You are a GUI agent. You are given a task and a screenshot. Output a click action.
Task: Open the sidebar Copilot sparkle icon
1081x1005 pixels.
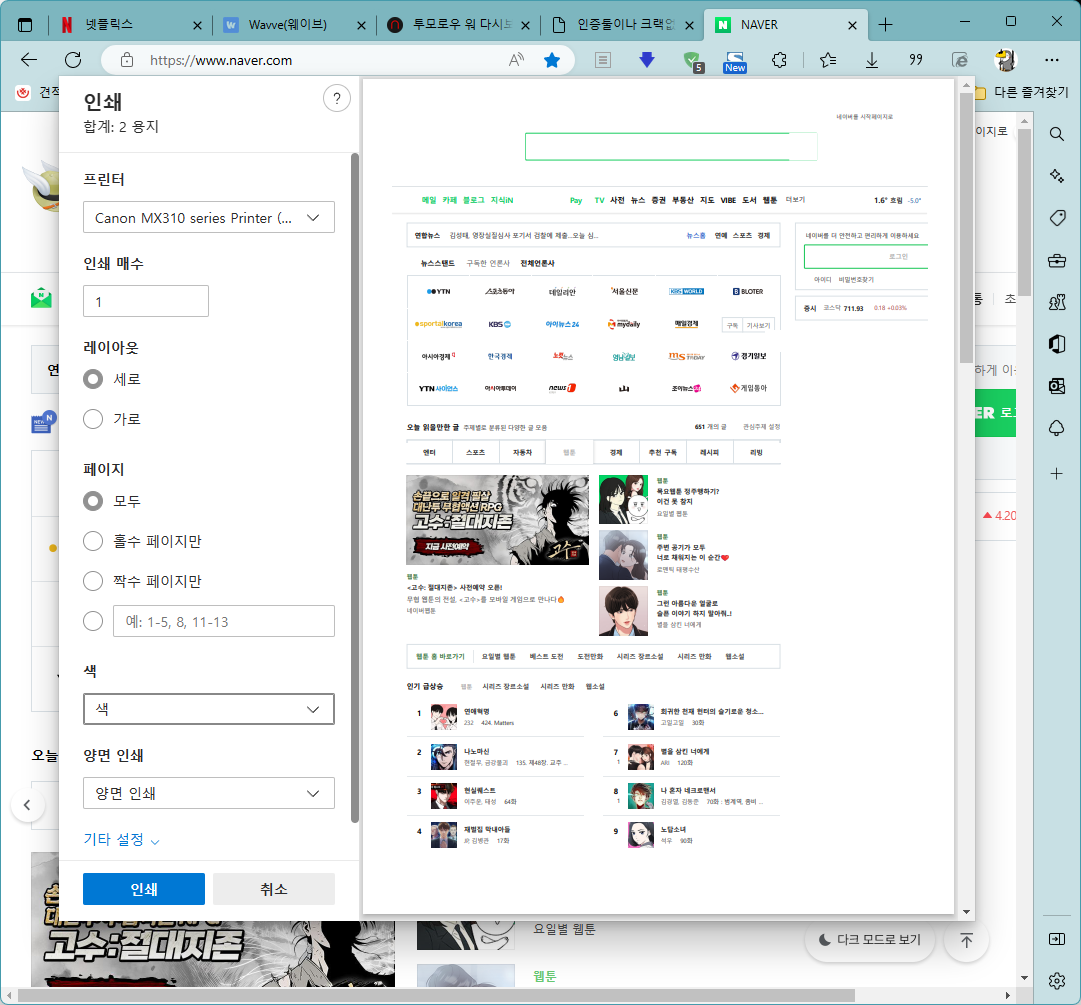[x=1057, y=176]
